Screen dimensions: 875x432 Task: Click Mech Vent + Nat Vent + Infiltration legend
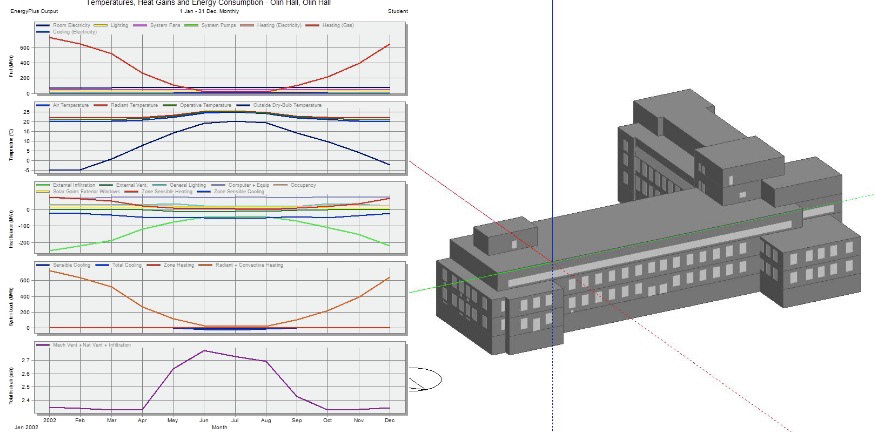point(84,345)
